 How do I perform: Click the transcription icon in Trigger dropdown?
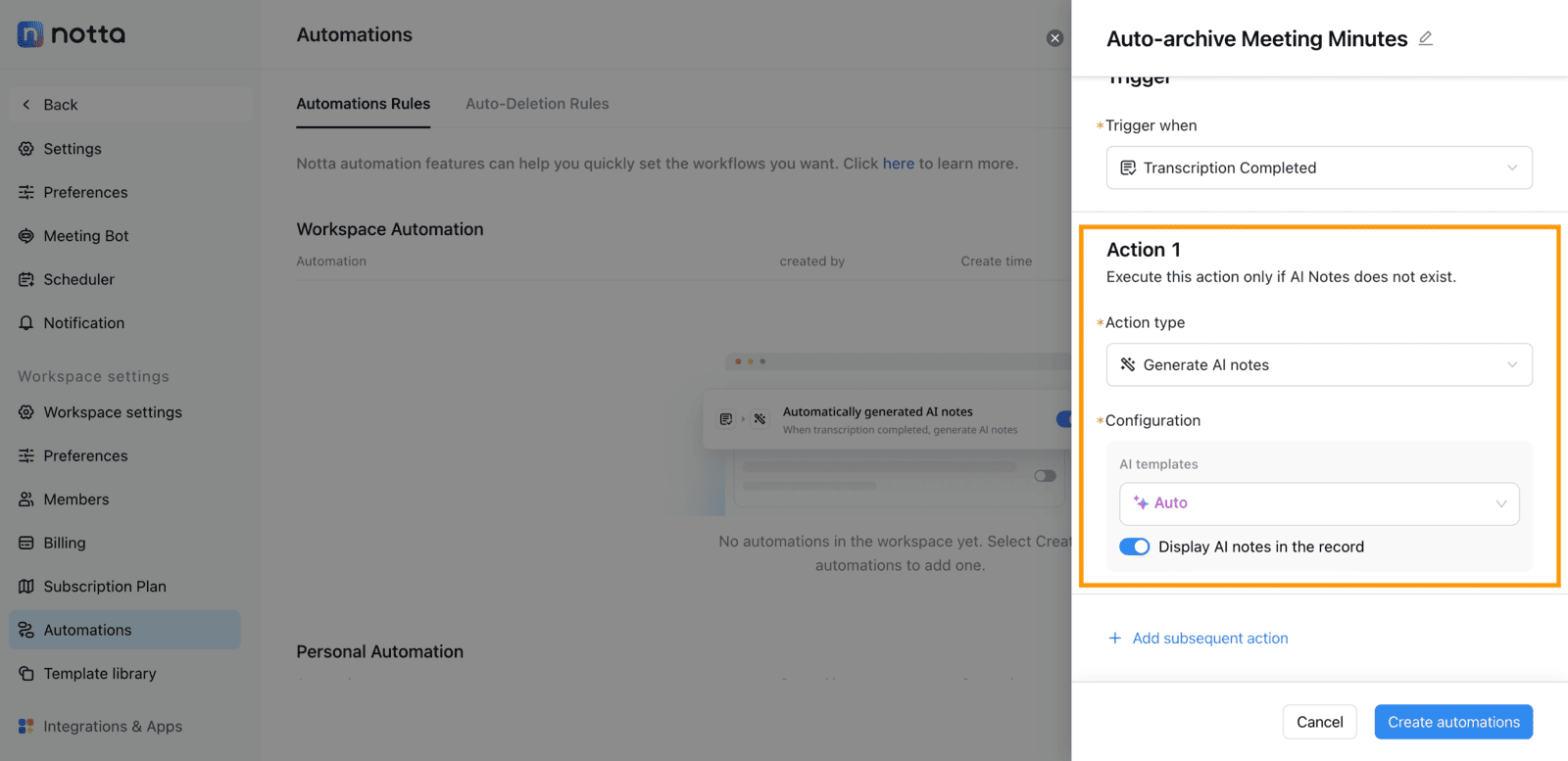pyautogui.click(x=1128, y=168)
